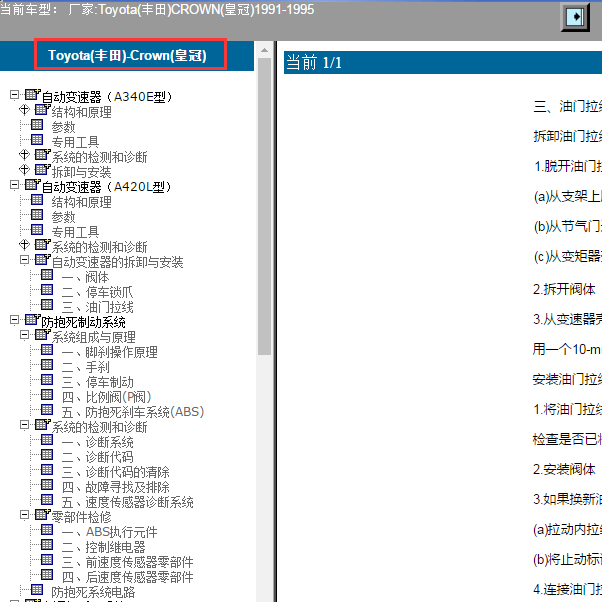
Task: Expand 系统的检测和诊断 under A420L型
Action: (x=25, y=245)
